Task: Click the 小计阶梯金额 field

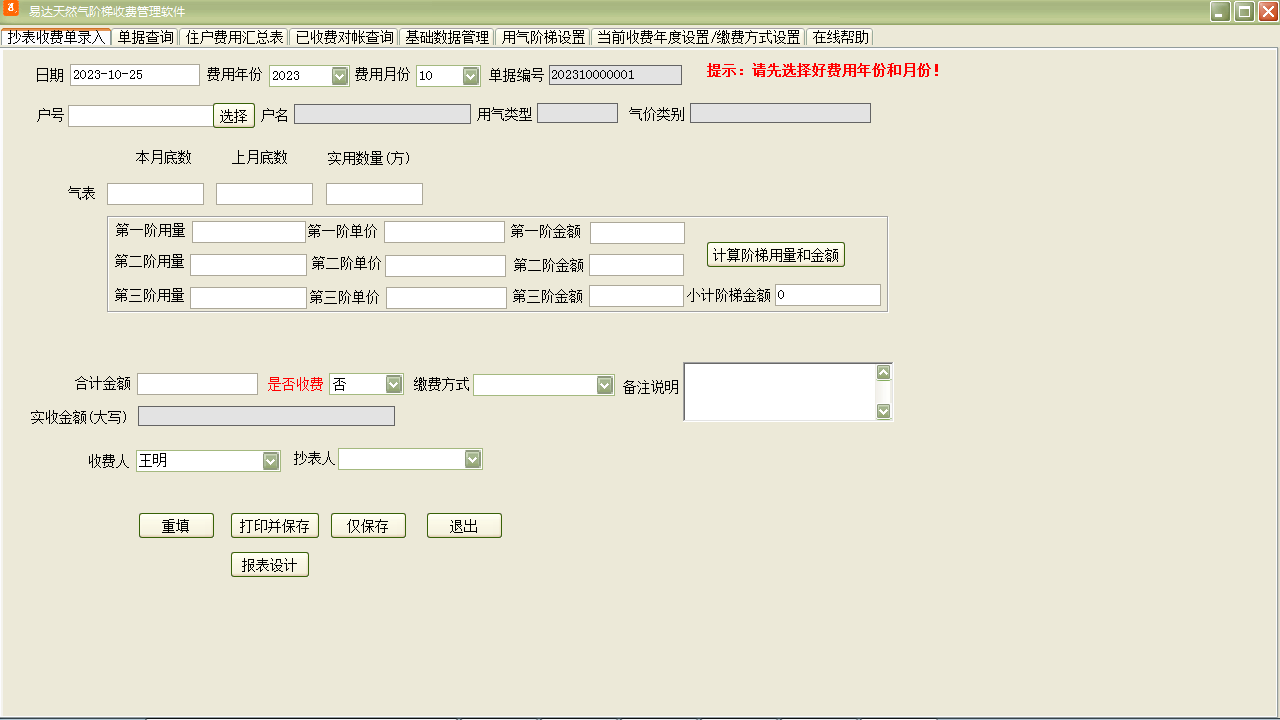Action: click(x=827, y=295)
